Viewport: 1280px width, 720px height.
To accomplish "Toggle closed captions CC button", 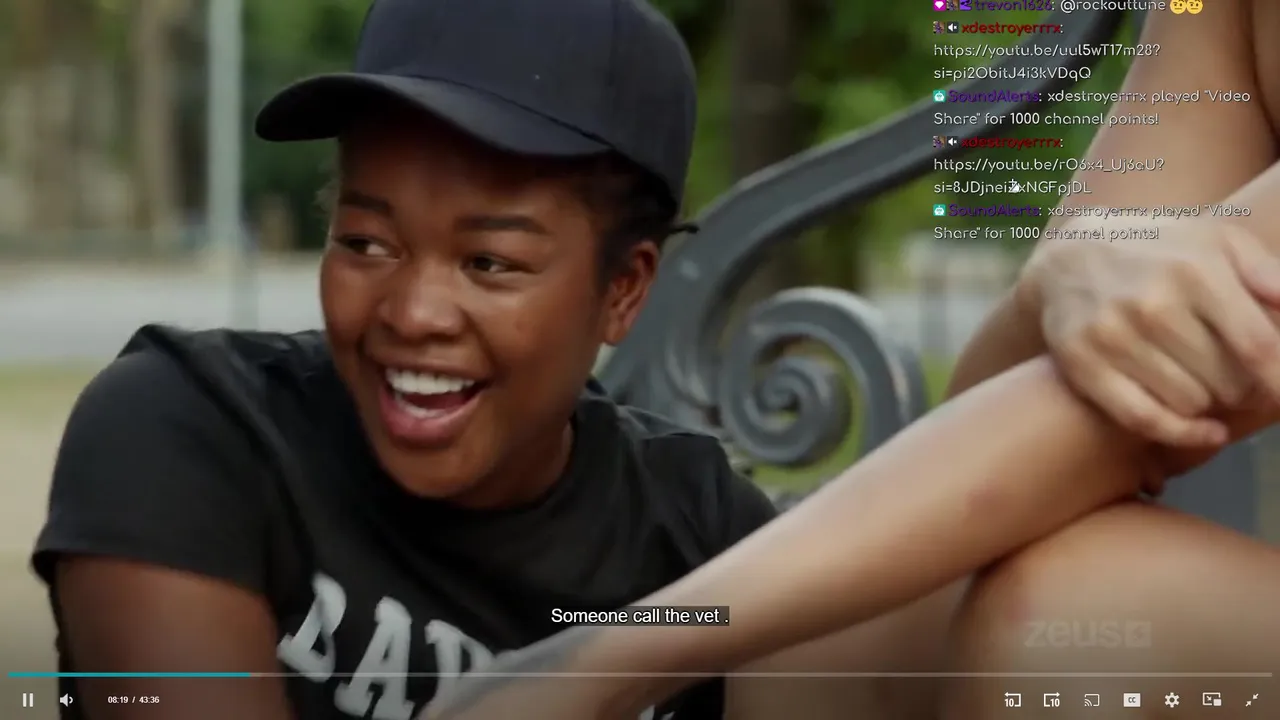I will pyautogui.click(x=1132, y=700).
